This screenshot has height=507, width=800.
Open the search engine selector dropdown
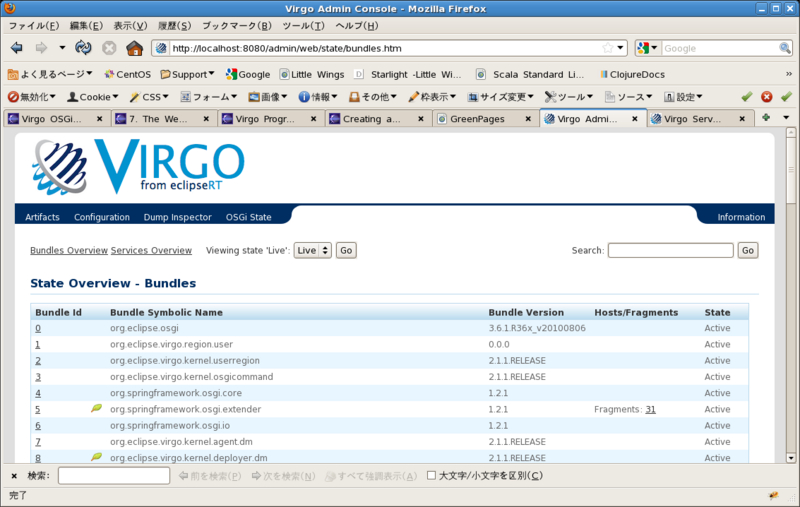point(647,48)
